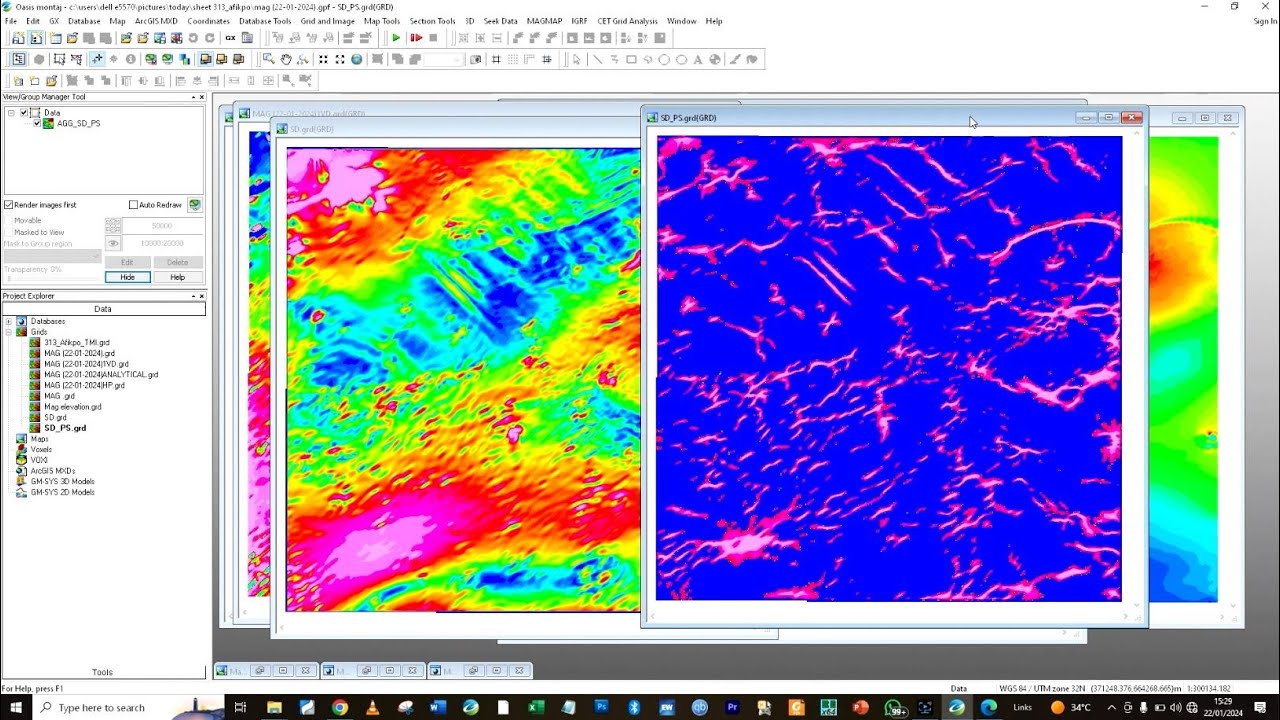Uncheck Render images first
This screenshot has width=1280, height=720.
tap(9, 205)
